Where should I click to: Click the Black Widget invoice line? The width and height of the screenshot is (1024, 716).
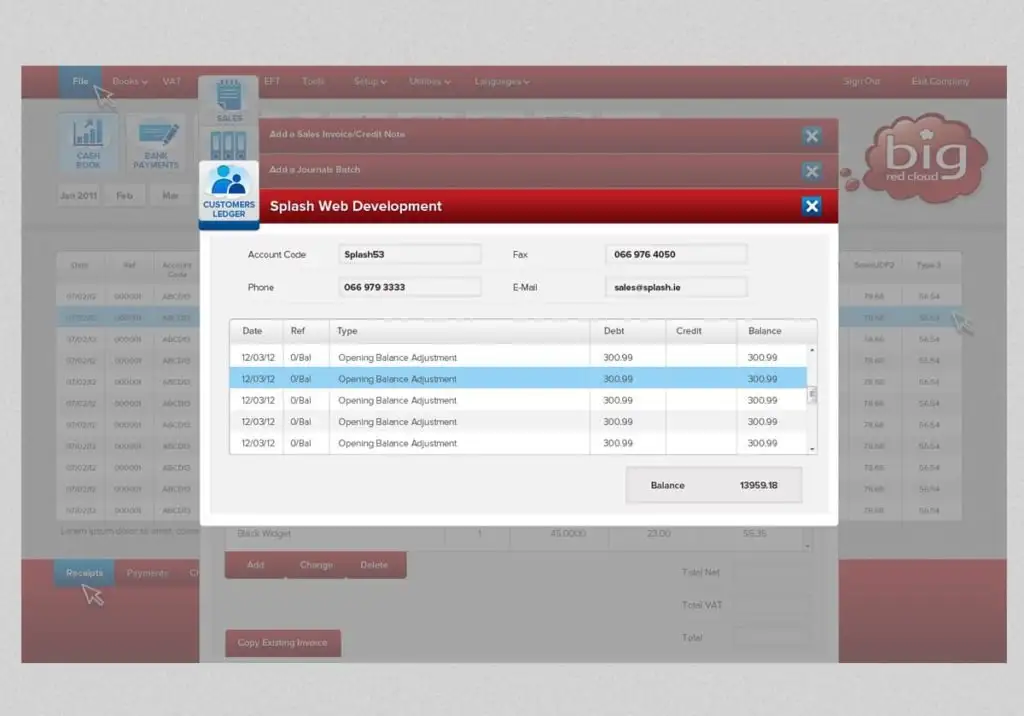[515, 533]
